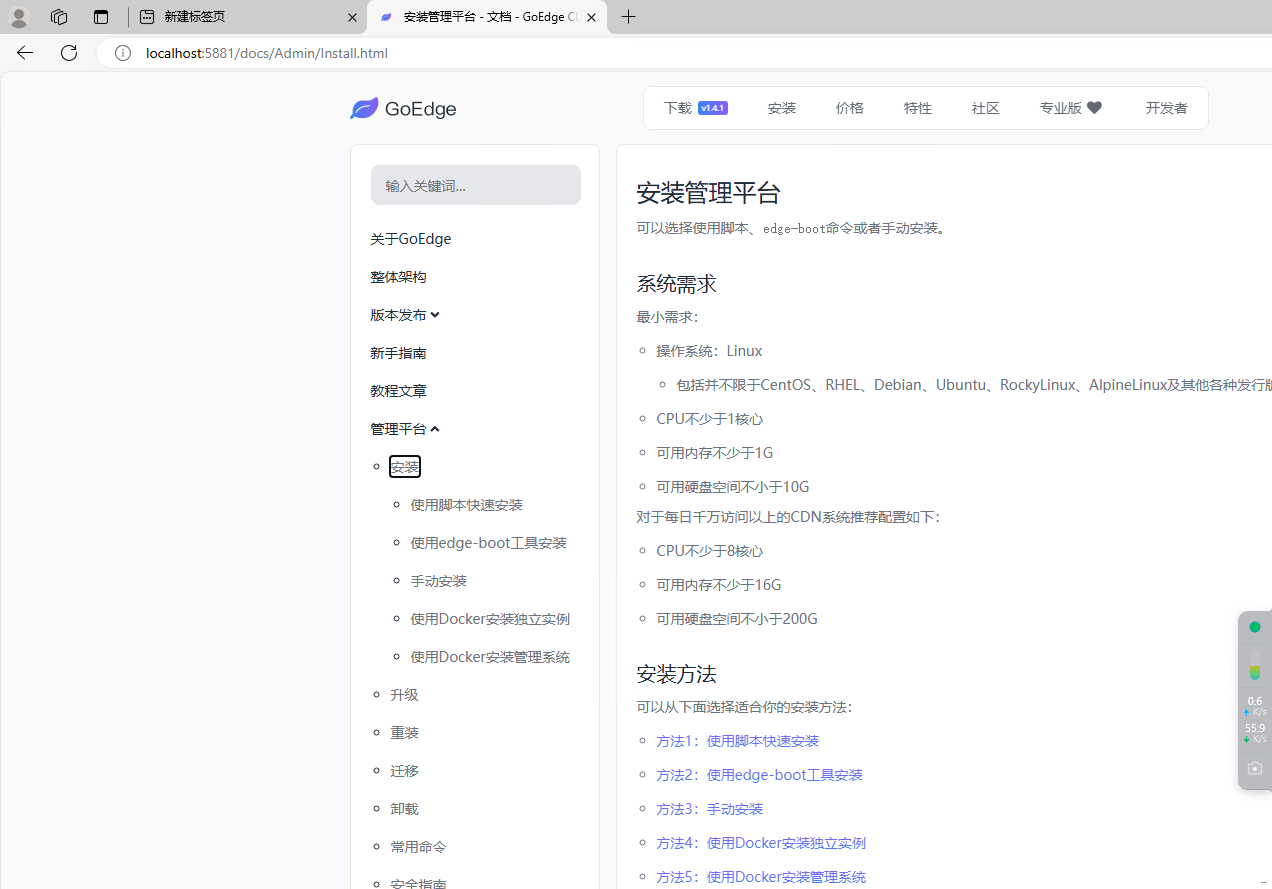Click the browser back arrow
Viewport: 1272px width, 889px height.
click(25, 53)
